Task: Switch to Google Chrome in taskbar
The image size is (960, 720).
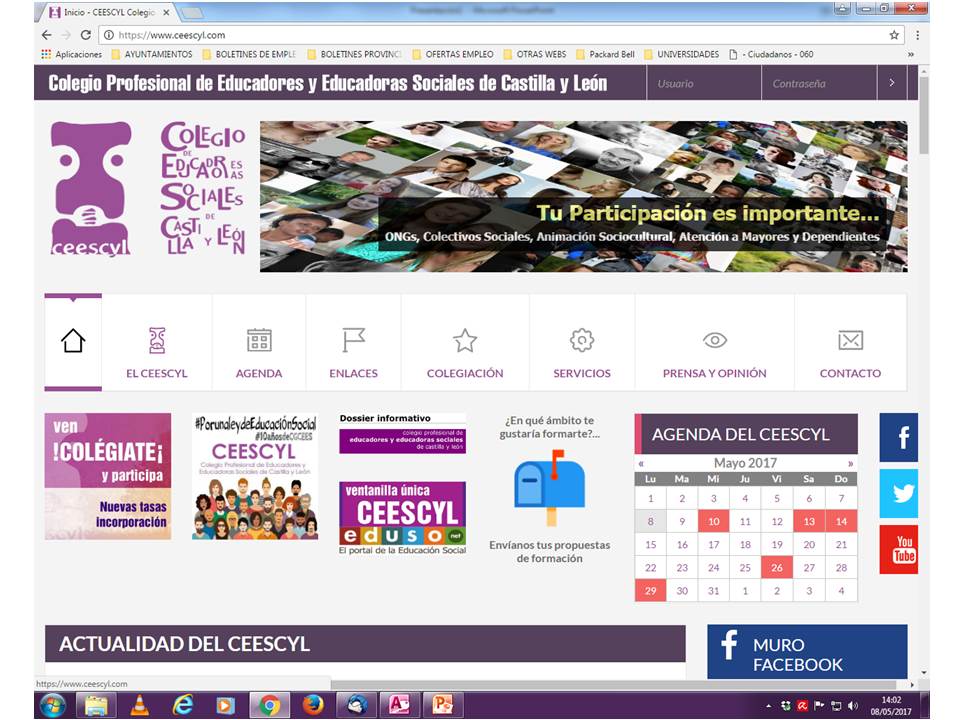Action: (x=269, y=706)
